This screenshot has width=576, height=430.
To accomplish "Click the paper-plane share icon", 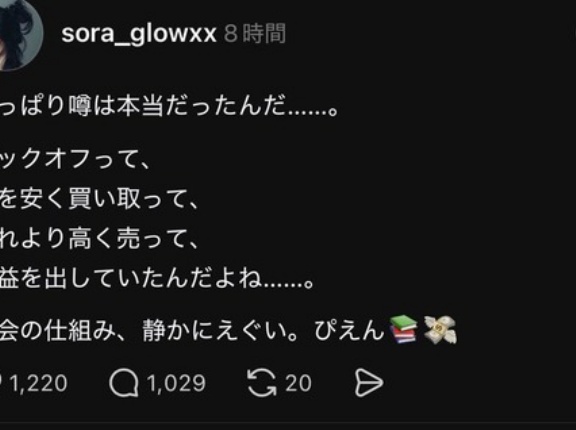I will (x=369, y=383).
